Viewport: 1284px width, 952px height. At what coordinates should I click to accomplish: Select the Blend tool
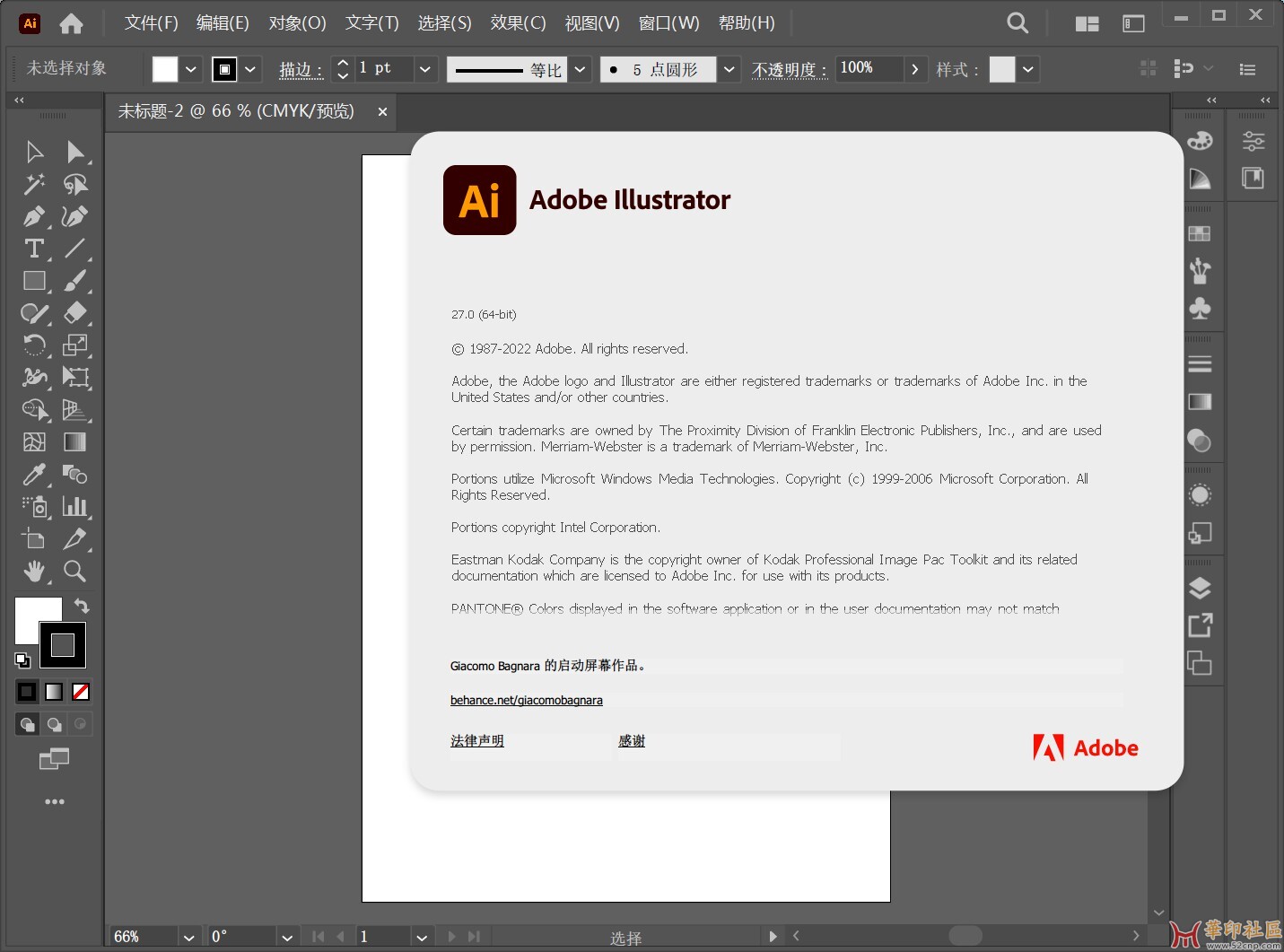75,474
